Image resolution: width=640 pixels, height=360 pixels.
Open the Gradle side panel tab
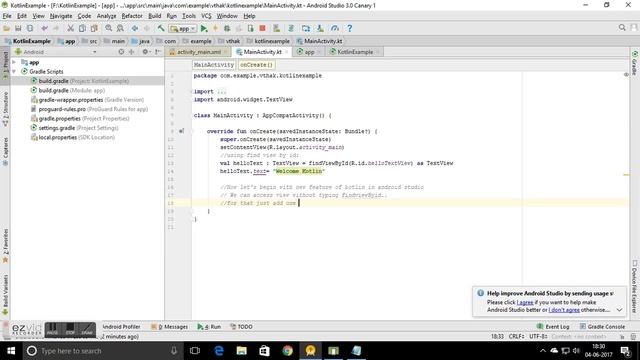635,63
